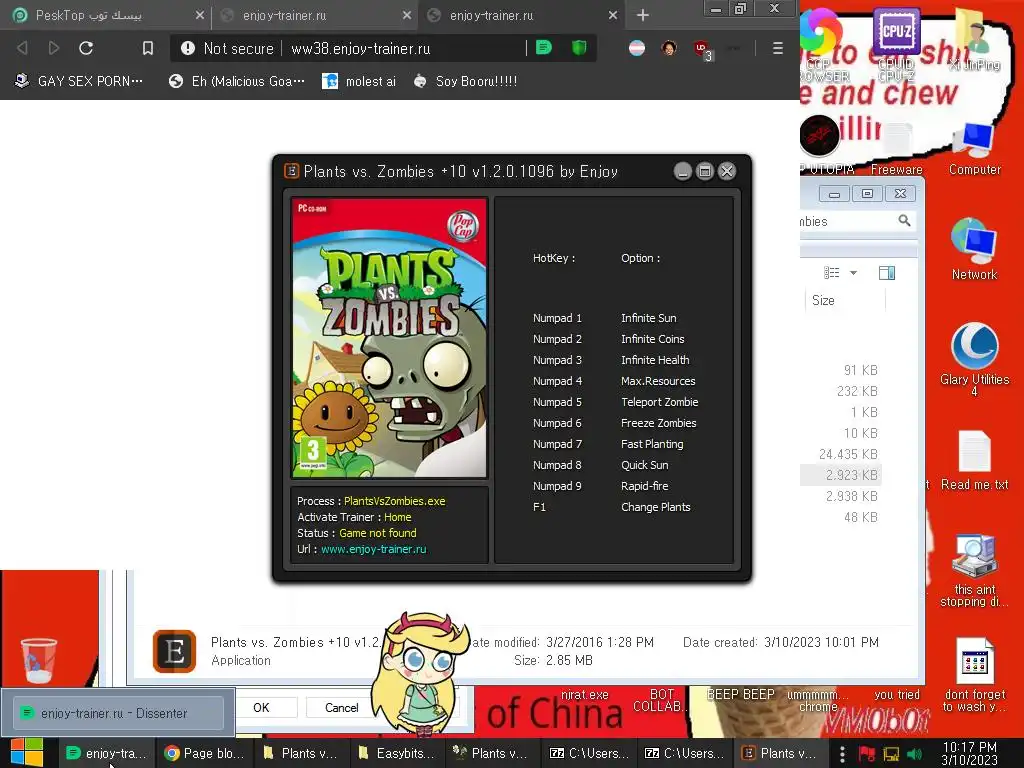Go forward in browser history
This screenshot has width=1024, height=768.
pos(54,48)
